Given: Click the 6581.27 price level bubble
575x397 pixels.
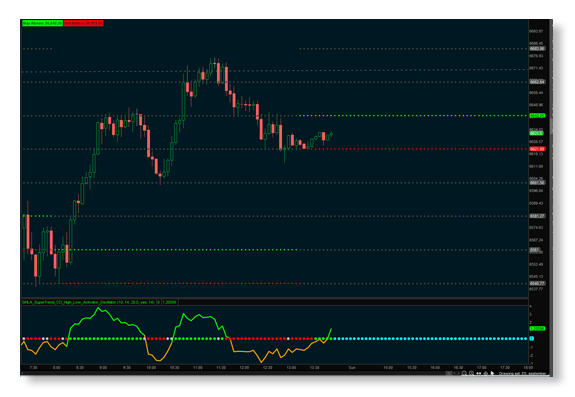Looking at the screenshot, I should pos(537,216).
